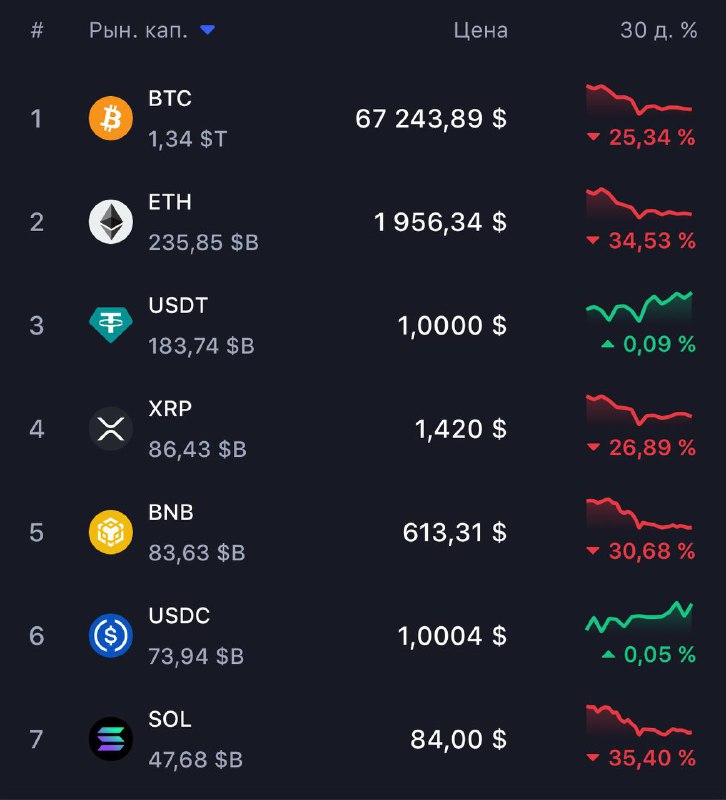
Task: Open the Solana gradient logo icon
Action: (x=111, y=739)
